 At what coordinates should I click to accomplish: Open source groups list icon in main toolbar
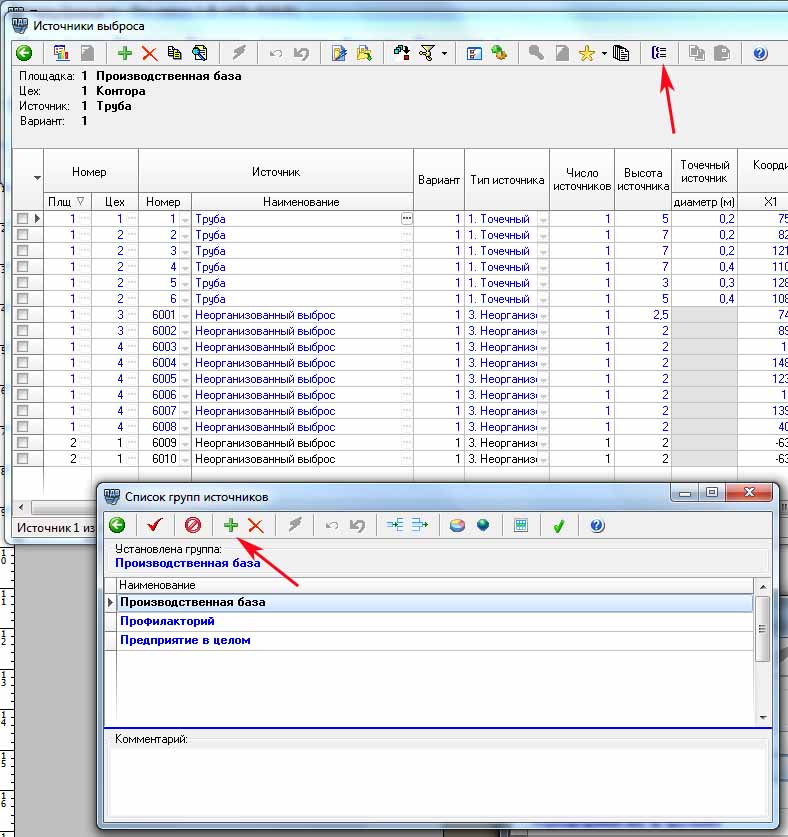click(x=658, y=53)
